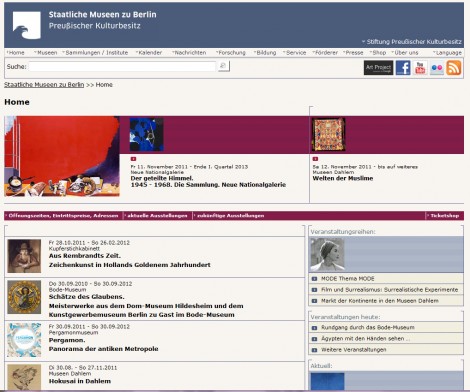Click arrow icon beside Markt der Kontinente
470x392 pixels.
tap(314, 301)
